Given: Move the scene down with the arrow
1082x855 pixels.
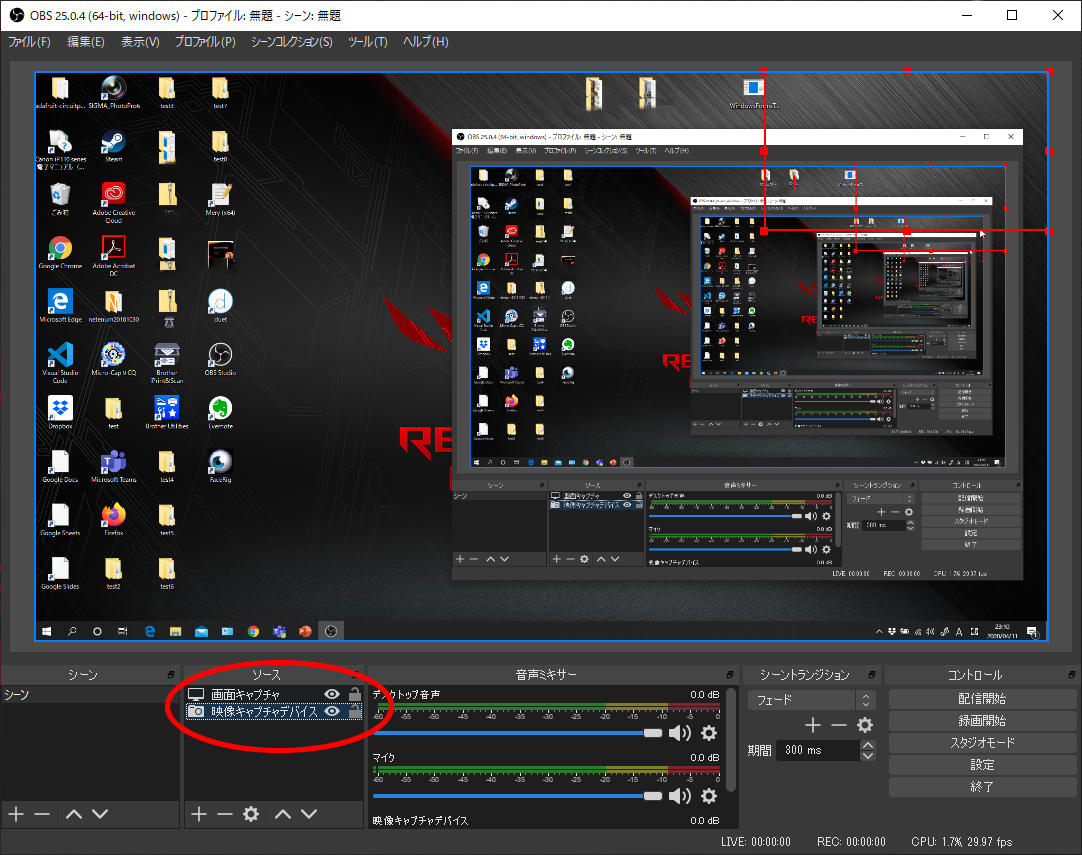Looking at the screenshot, I should 100,814.
